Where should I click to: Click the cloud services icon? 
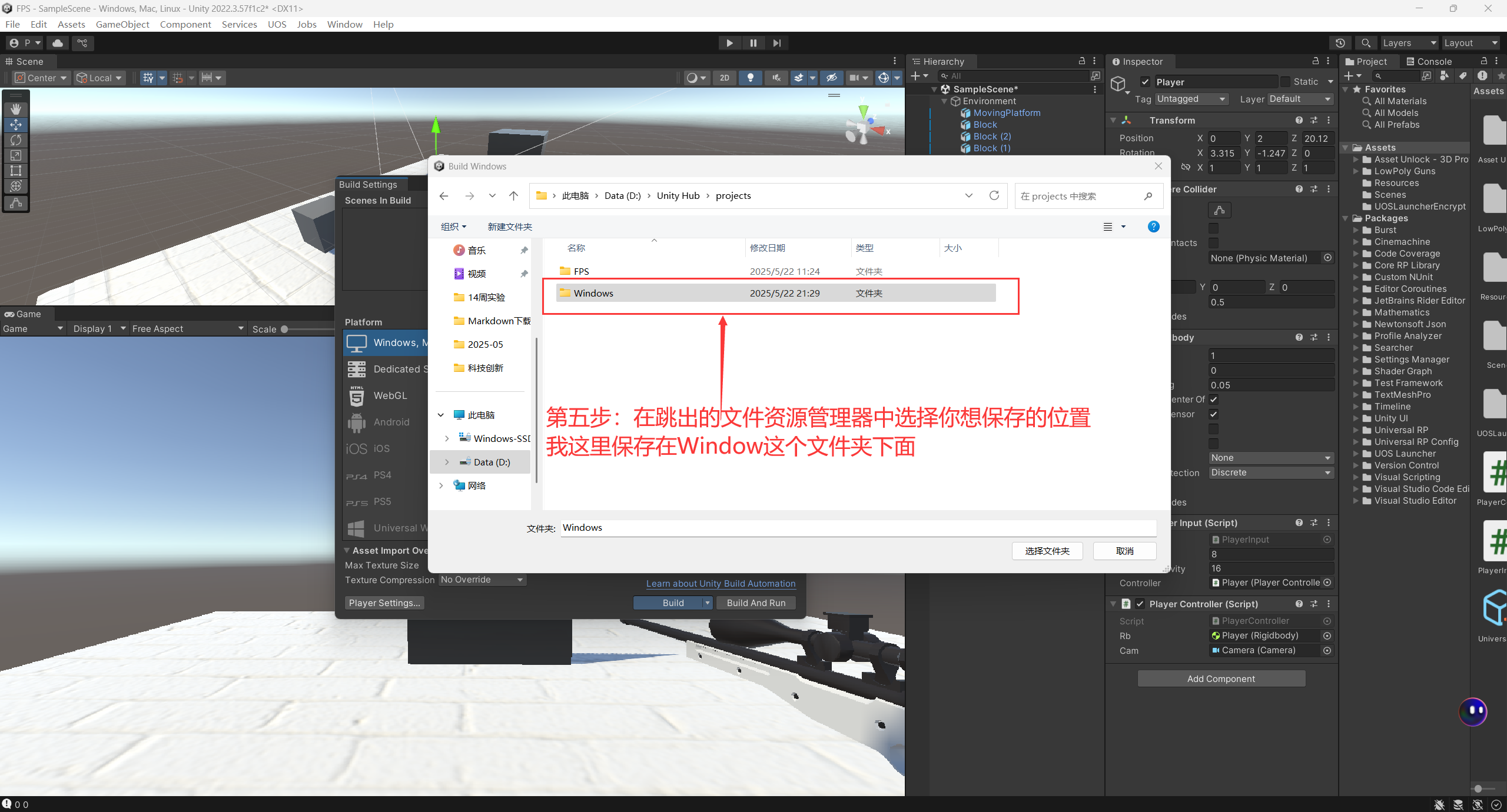[58, 43]
